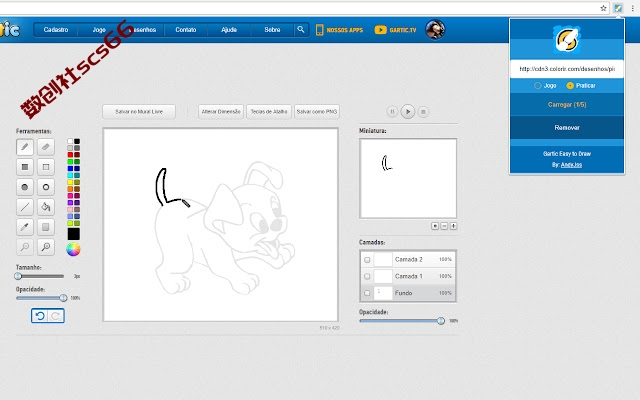
Task: Pick the bright green palette color
Action: click(70, 162)
